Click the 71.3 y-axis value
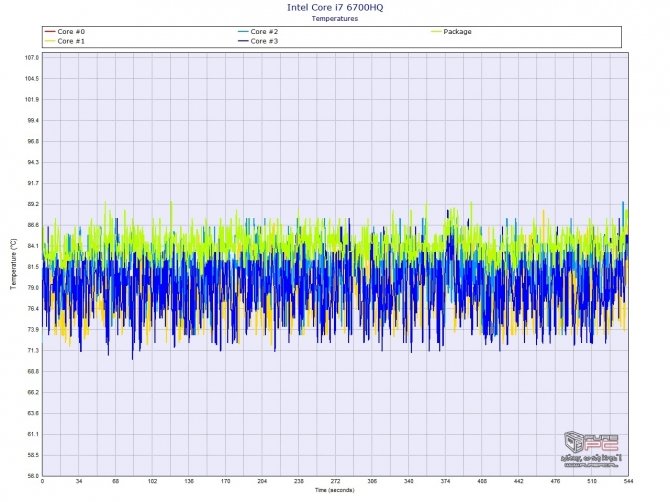This screenshot has height=502, width=670. 32,351
